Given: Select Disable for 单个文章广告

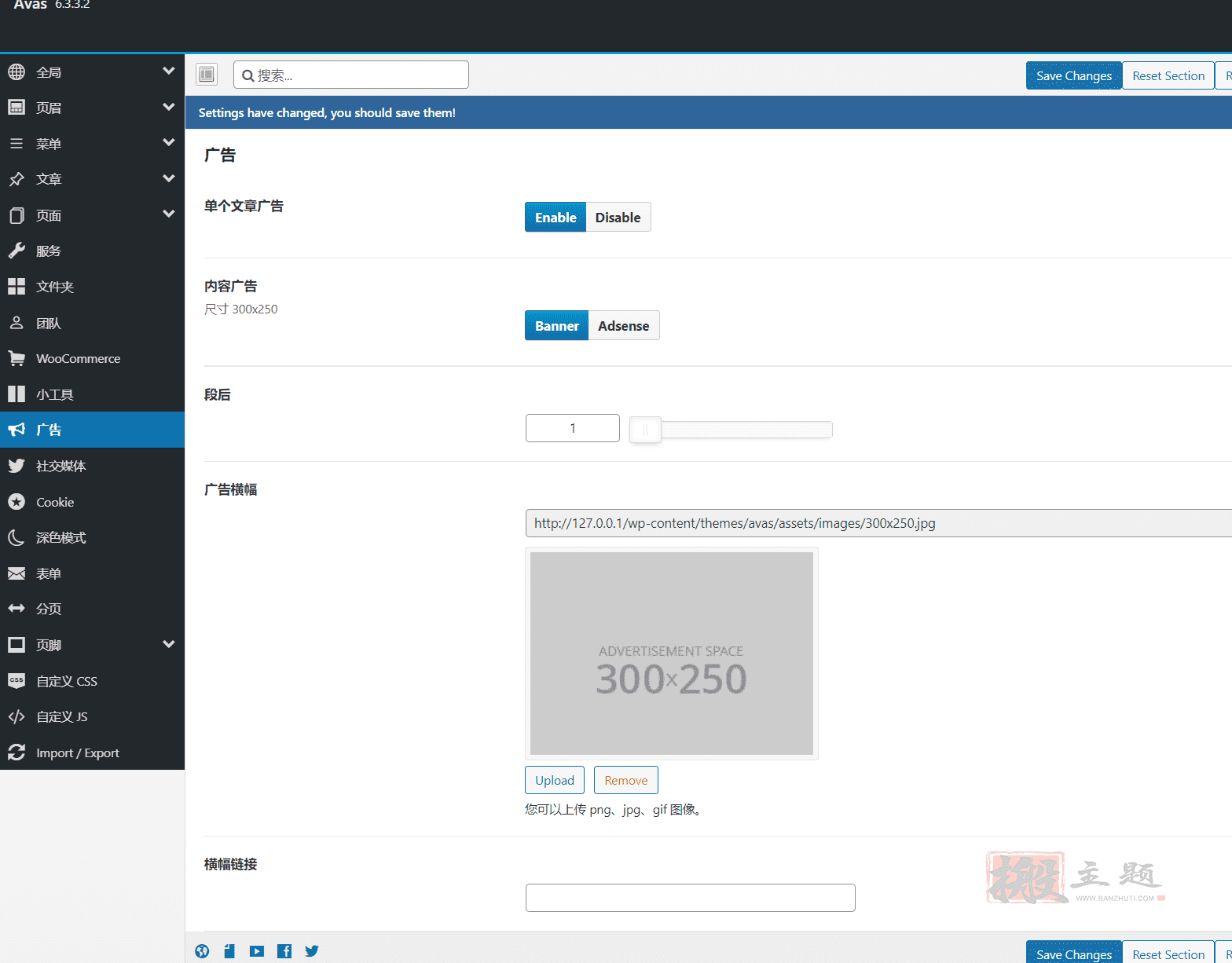Looking at the screenshot, I should [x=618, y=218].
